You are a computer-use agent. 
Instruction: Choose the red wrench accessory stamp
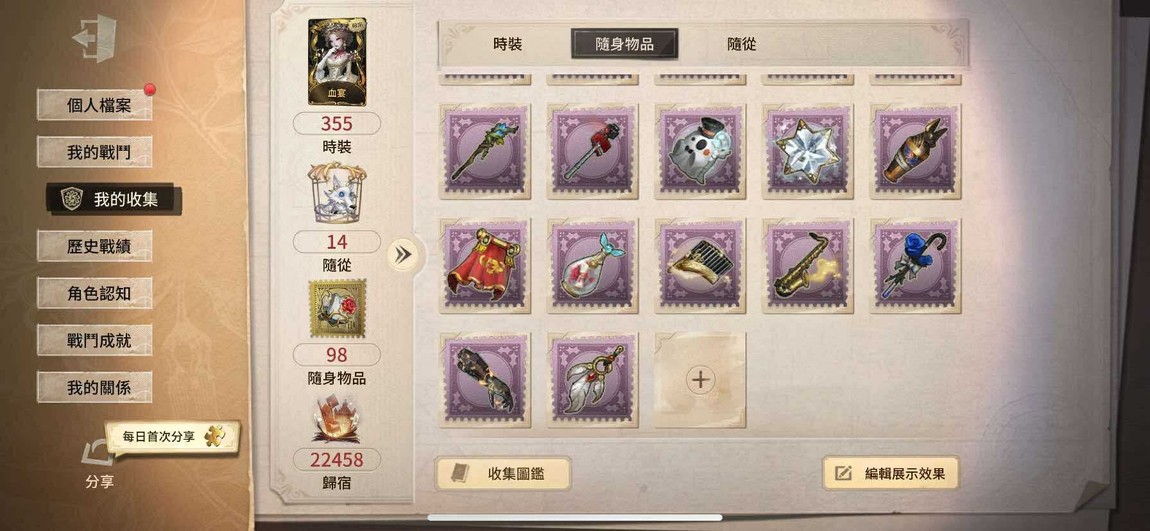coord(593,151)
